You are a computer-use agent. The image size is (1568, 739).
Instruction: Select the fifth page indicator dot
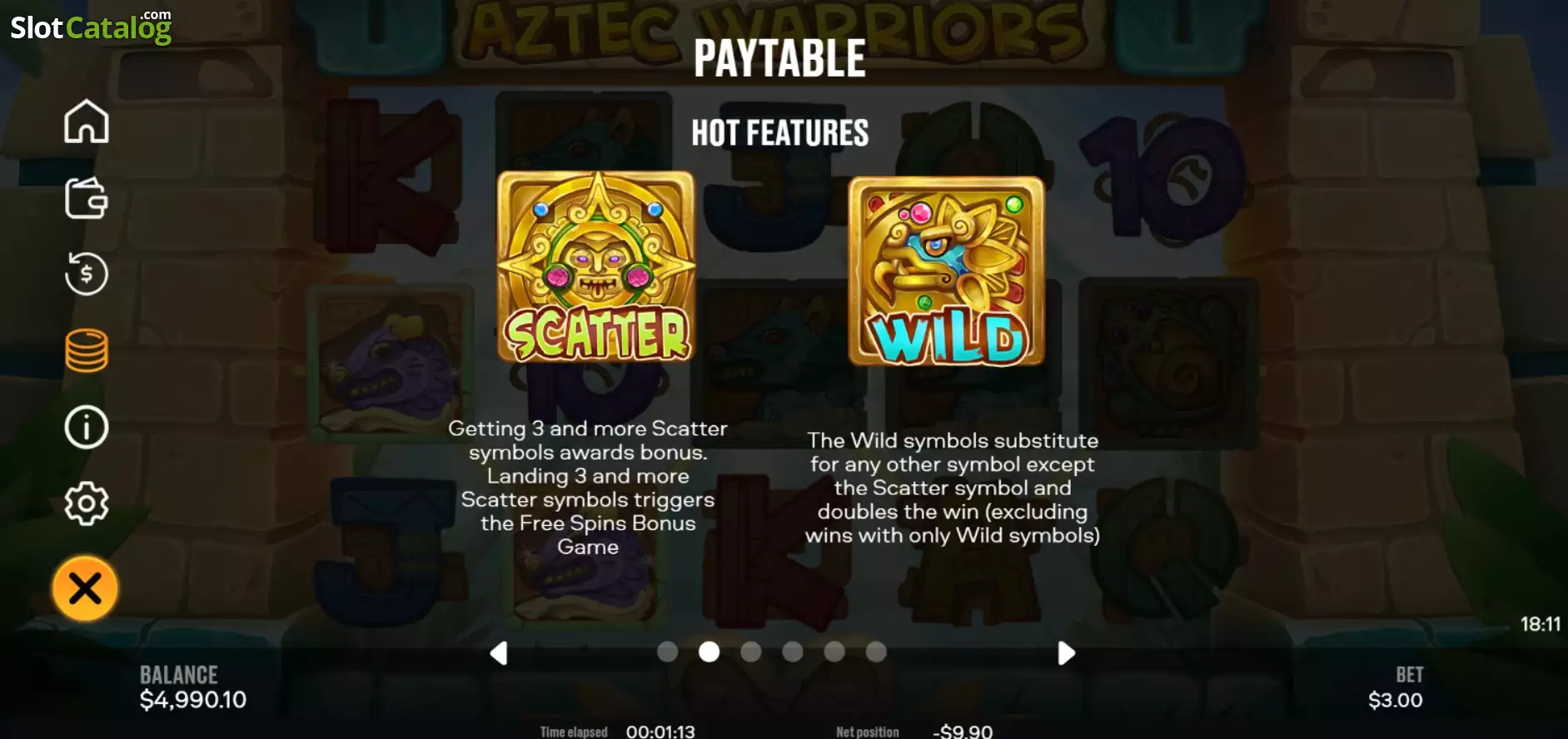834,652
